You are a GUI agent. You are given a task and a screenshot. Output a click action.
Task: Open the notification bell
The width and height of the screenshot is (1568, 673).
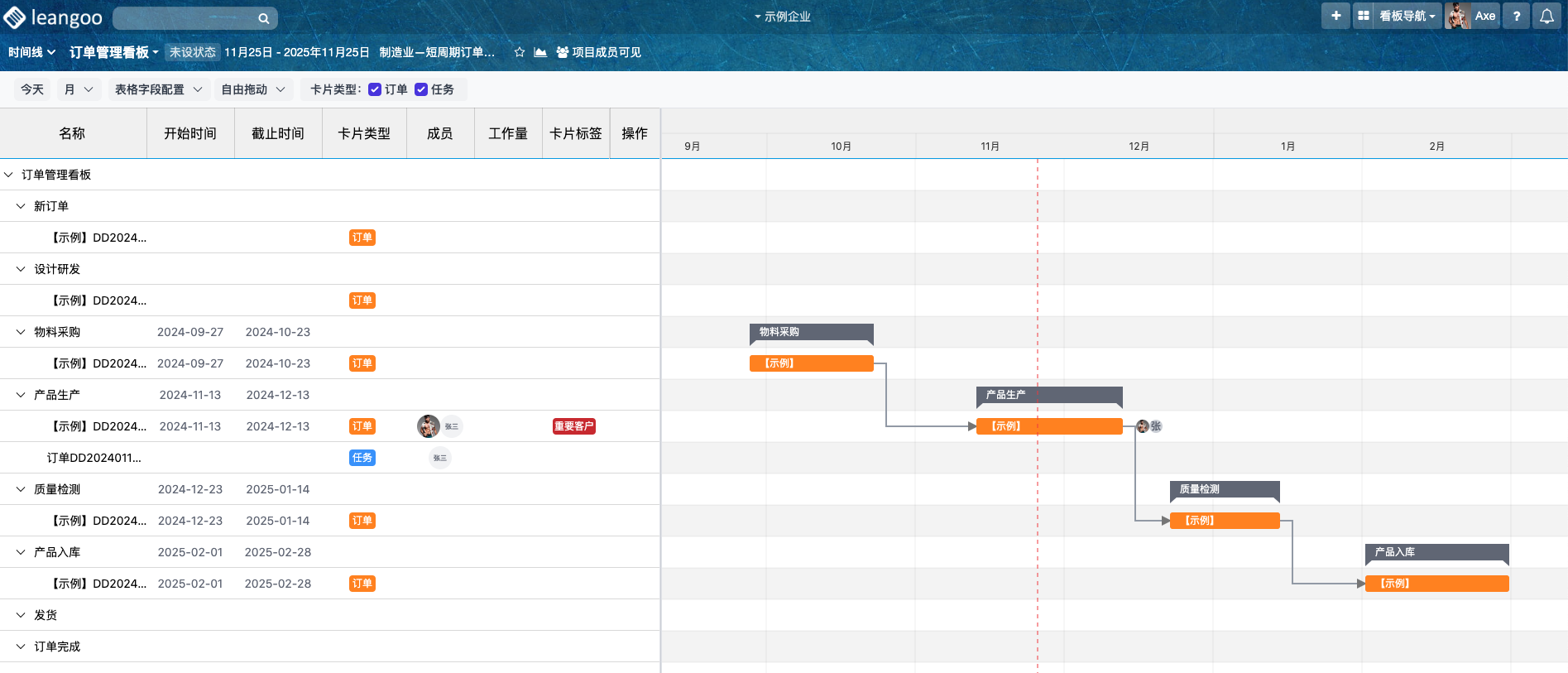tap(1546, 16)
